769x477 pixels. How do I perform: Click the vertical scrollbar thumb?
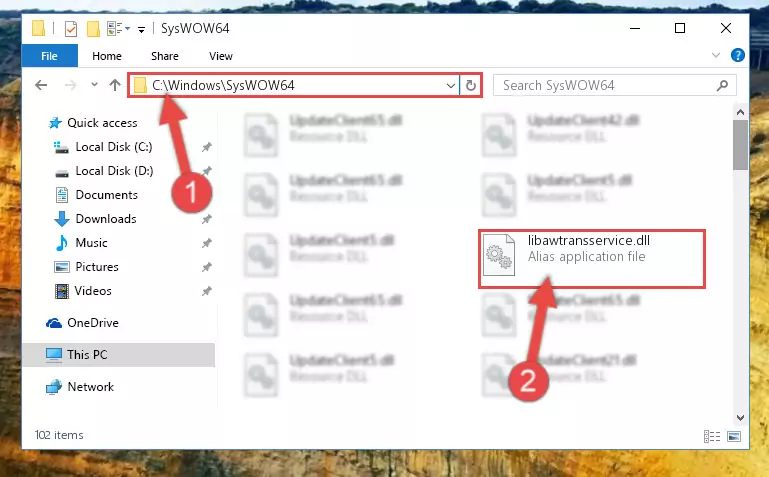click(x=740, y=145)
